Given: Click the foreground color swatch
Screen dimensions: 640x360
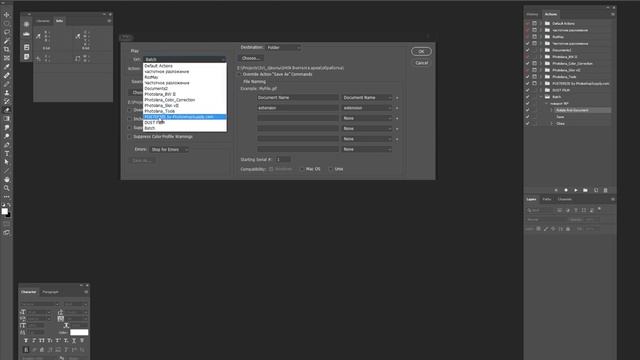Looking at the screenshot, I should coord(4,211).
